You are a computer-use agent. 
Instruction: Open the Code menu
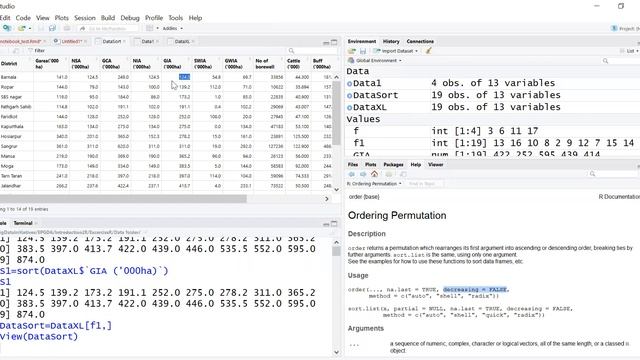tap(23, 18)
